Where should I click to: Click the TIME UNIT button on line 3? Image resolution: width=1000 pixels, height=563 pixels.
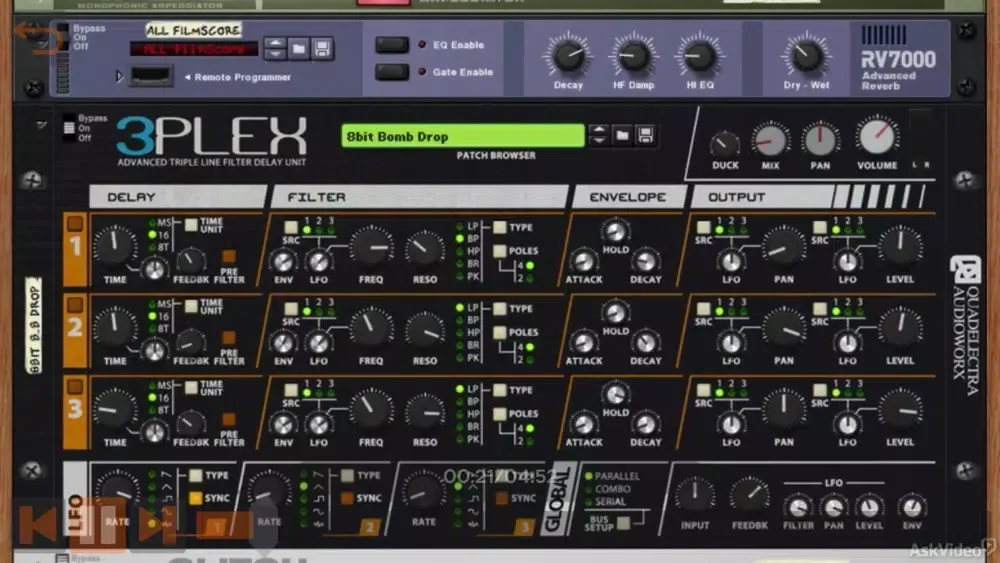pyautogui.click(x=191, y=388)
